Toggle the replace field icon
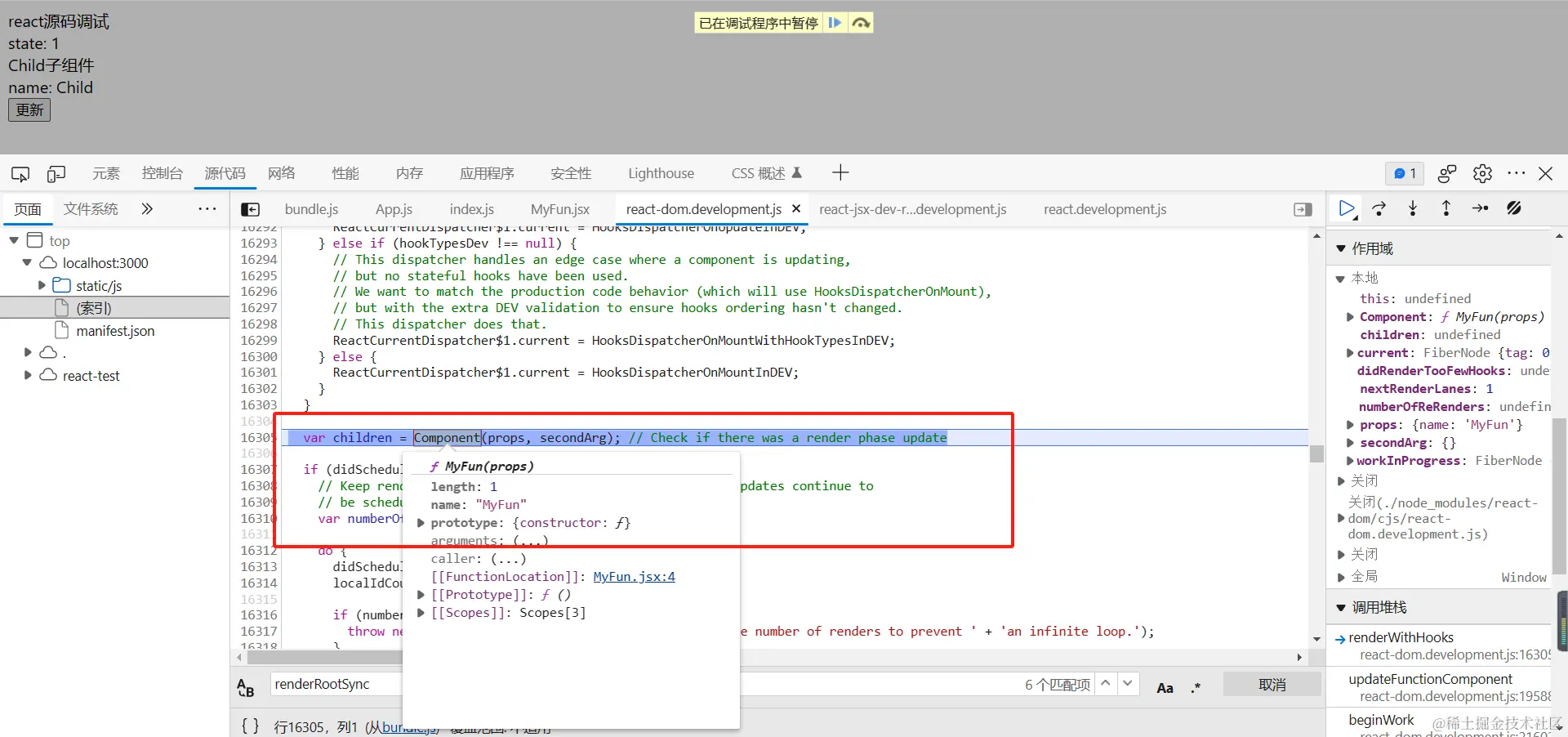The height and width of the screenshot is (737, 1568). (246, 688)
